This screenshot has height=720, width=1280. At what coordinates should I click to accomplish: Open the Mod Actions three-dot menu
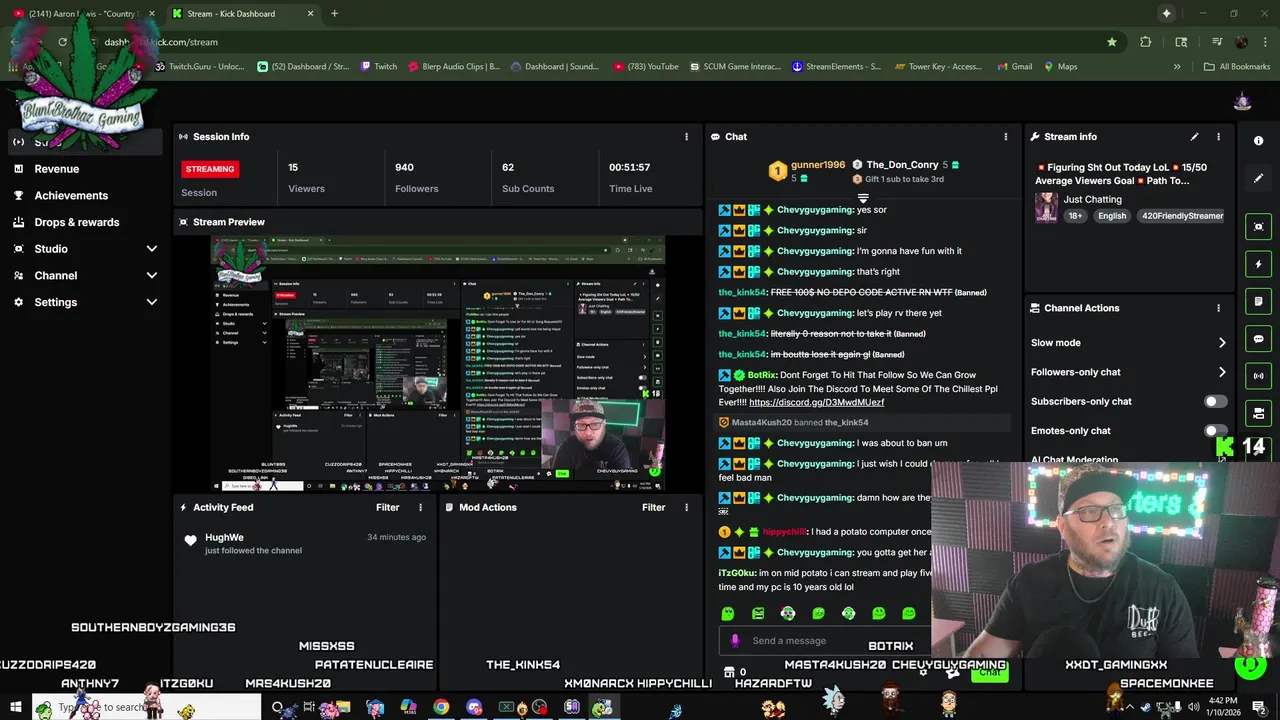click(x=686, y=508)
